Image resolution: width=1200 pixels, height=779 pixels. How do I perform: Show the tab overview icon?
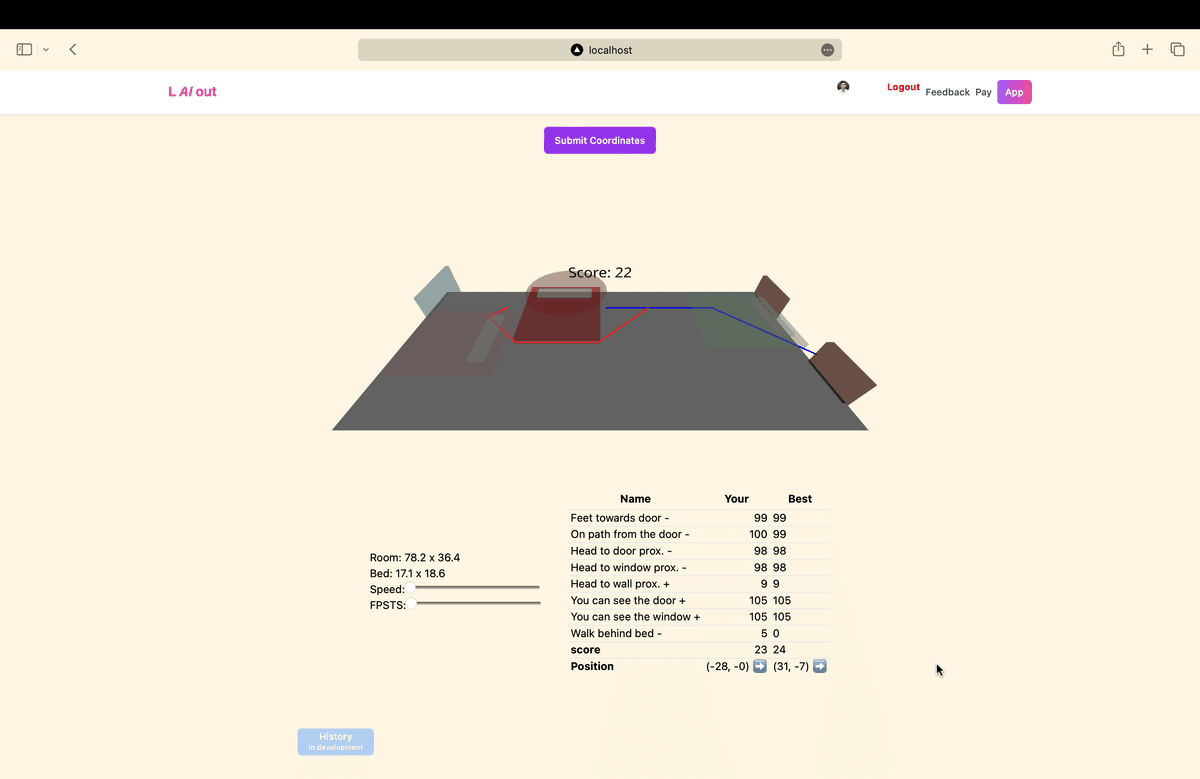1176,48
